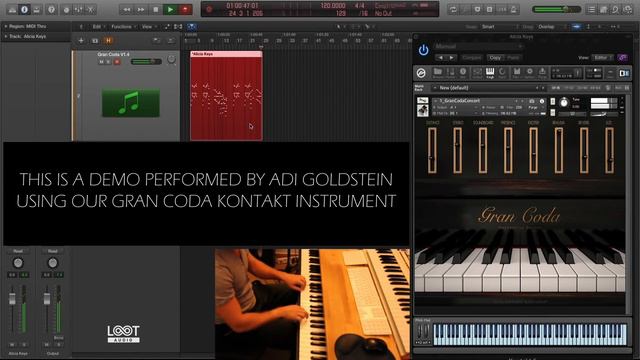This screenshot has height=360, width=640.
Task: Click the Stop transport button
Action: (x=156, y=9)
